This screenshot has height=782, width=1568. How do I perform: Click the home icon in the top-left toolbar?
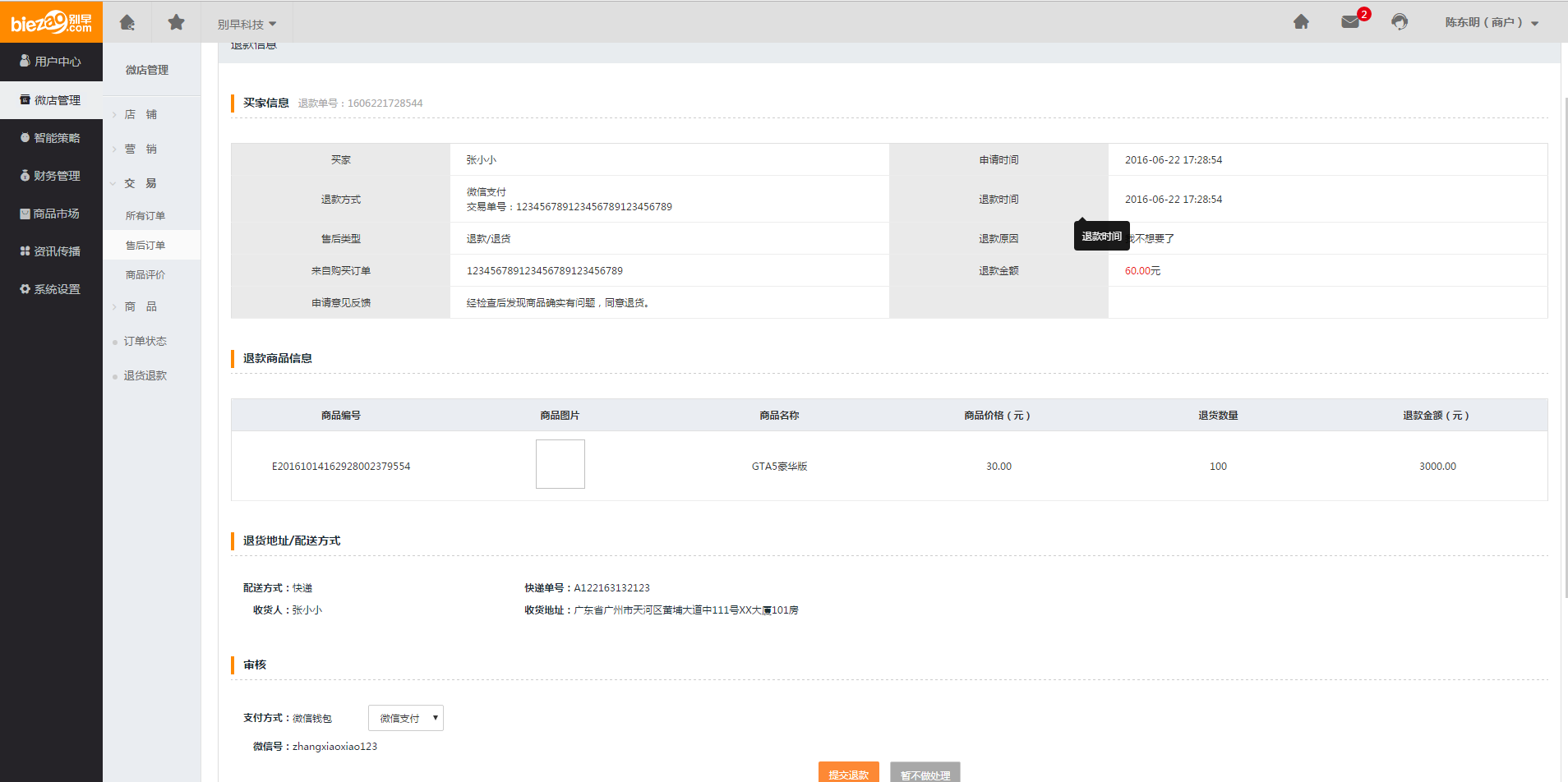127,22
